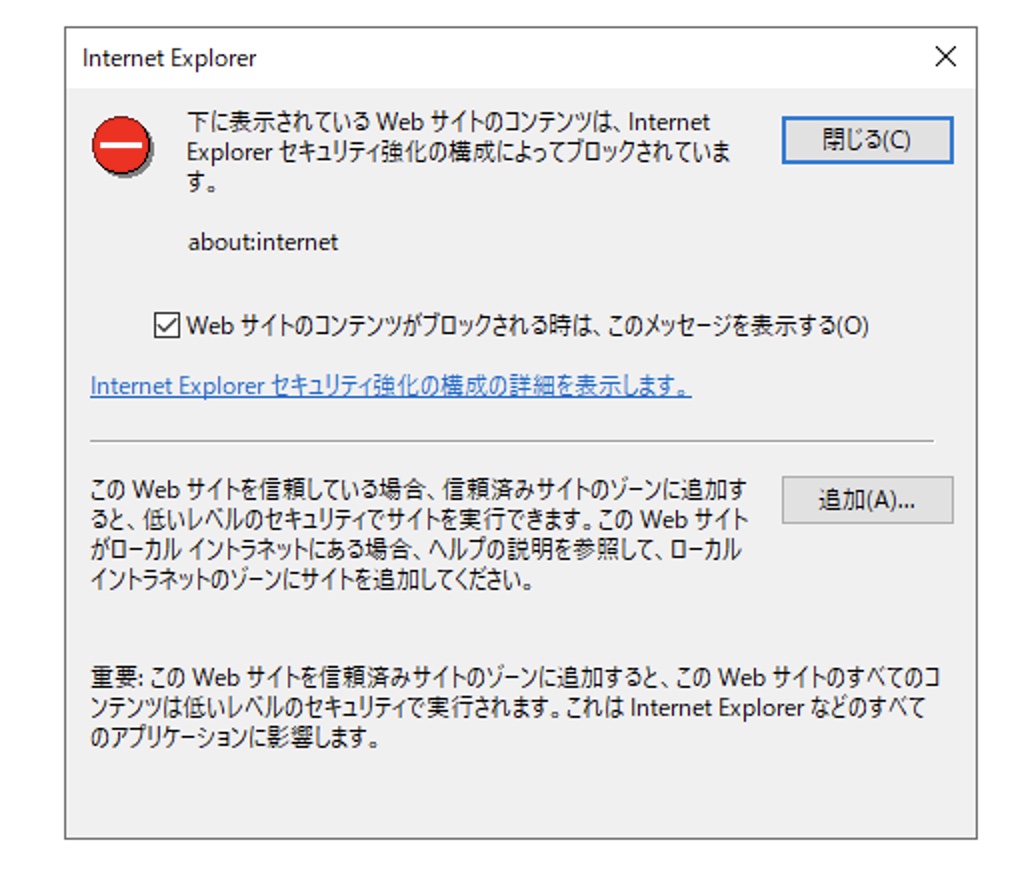Click the 追加(A)... button to add trusted site
The height and width of the screenshot is (874, 1036).
point(869,500)
